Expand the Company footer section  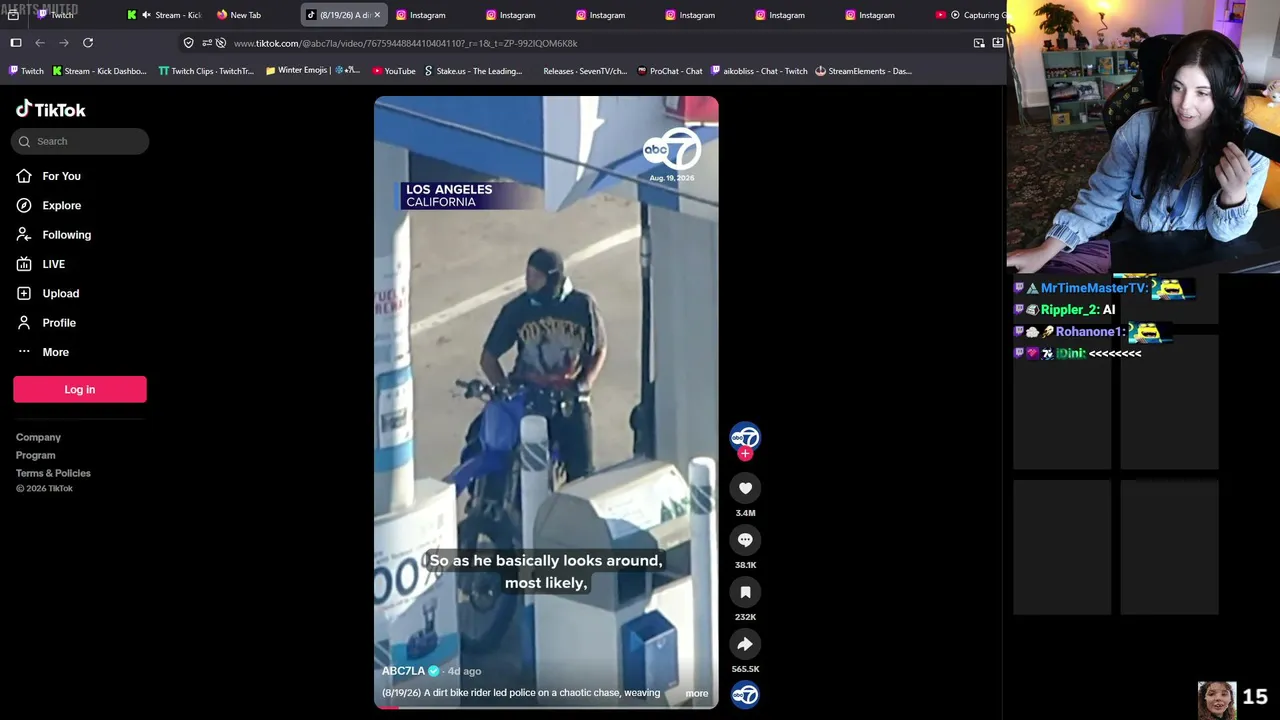[38, 437]
